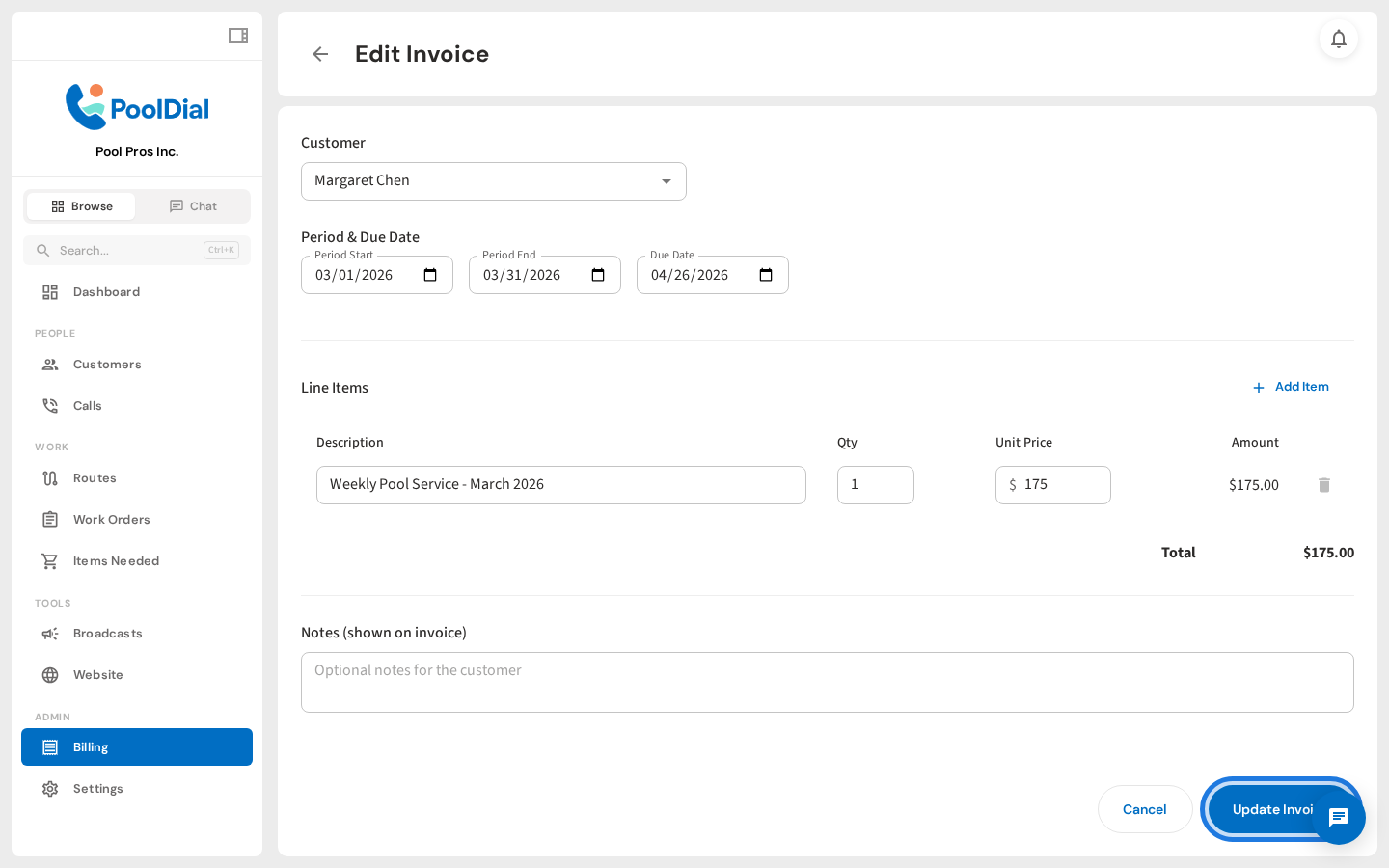This screenshot has width=1389, height=868.
Task: Click the notification bell
Action: point(1339,39)
